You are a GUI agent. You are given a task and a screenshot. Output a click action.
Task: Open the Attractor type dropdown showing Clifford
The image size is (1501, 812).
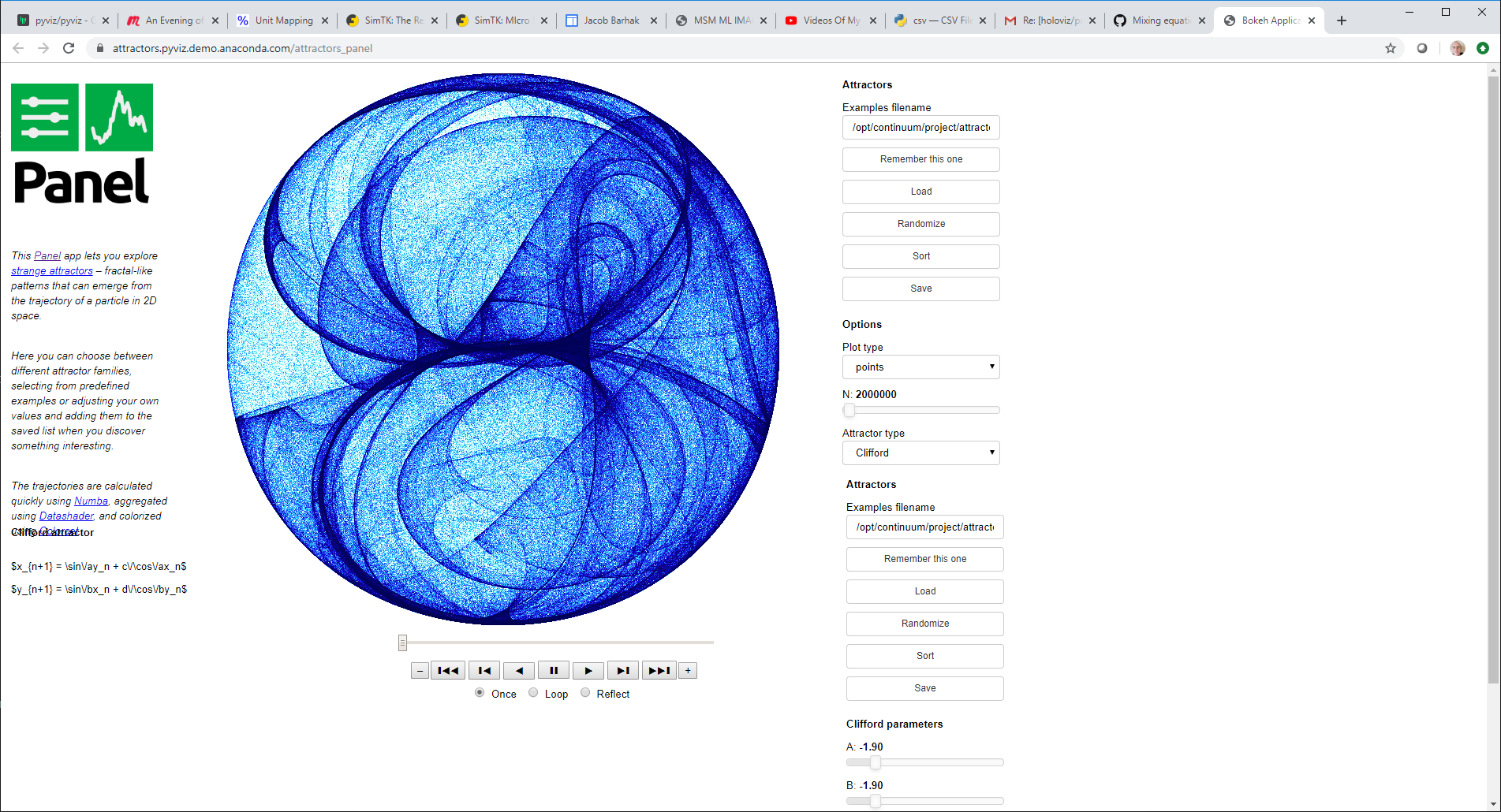click(x=920, y=453)
